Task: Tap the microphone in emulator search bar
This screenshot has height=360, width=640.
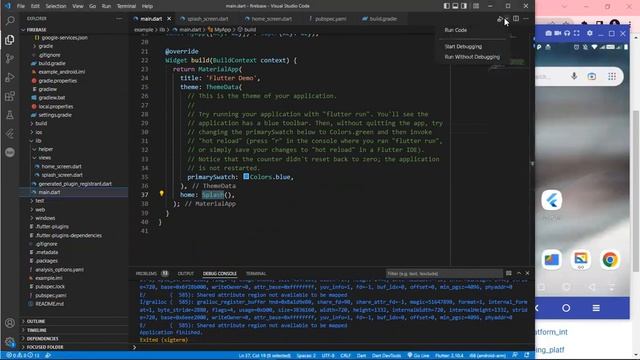Action: 574,76
